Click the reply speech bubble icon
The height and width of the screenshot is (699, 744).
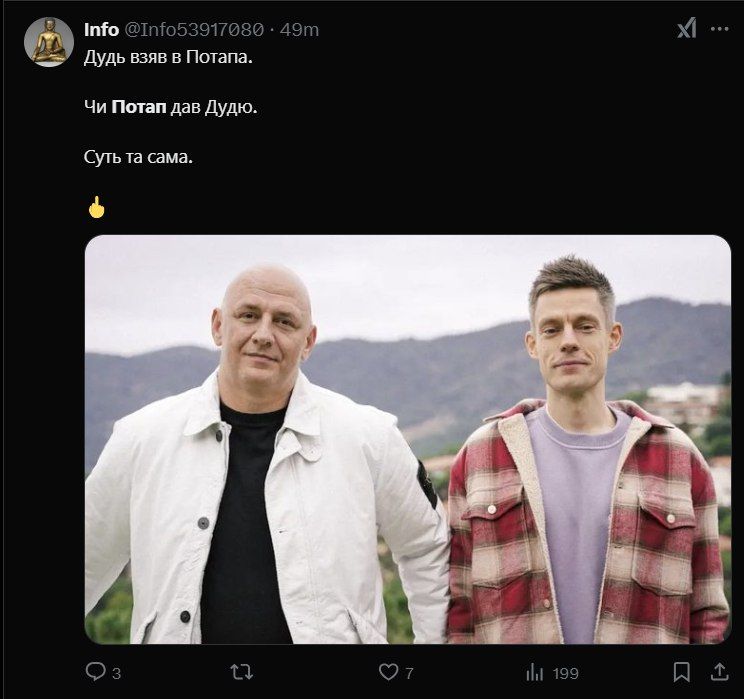click(x=95, y=672)
